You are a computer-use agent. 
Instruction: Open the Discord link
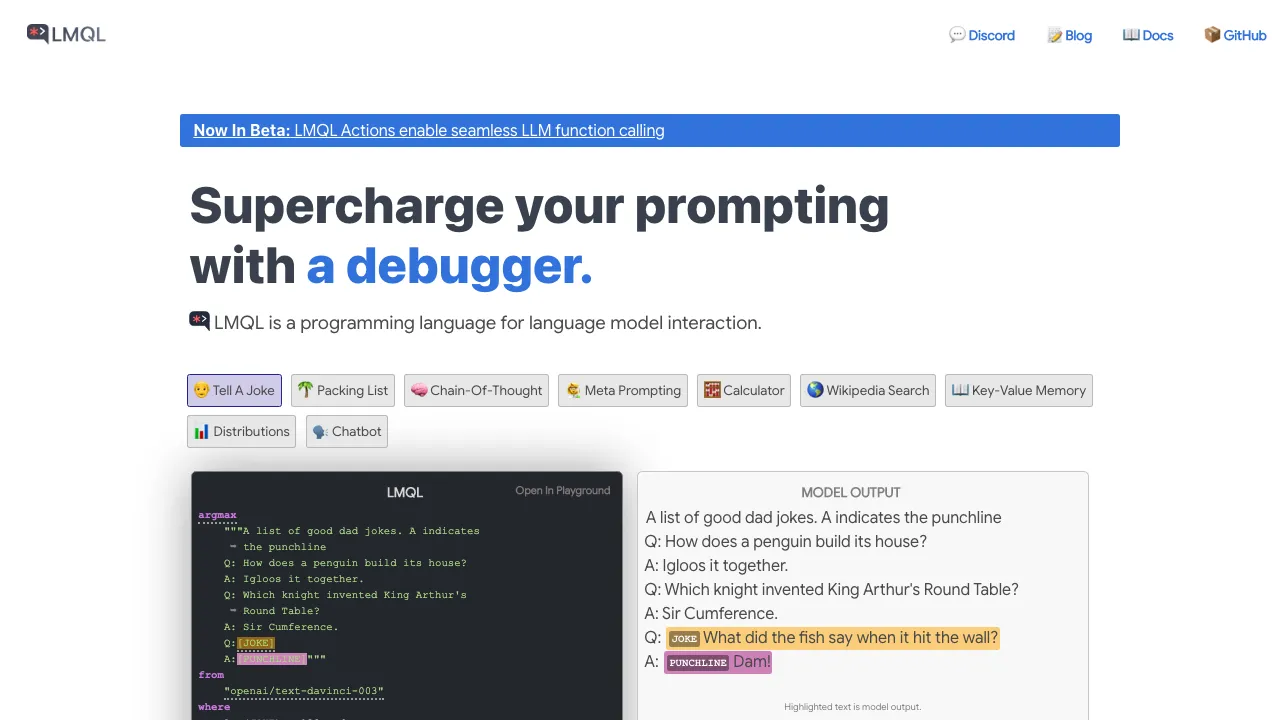[x=982, y=35]
